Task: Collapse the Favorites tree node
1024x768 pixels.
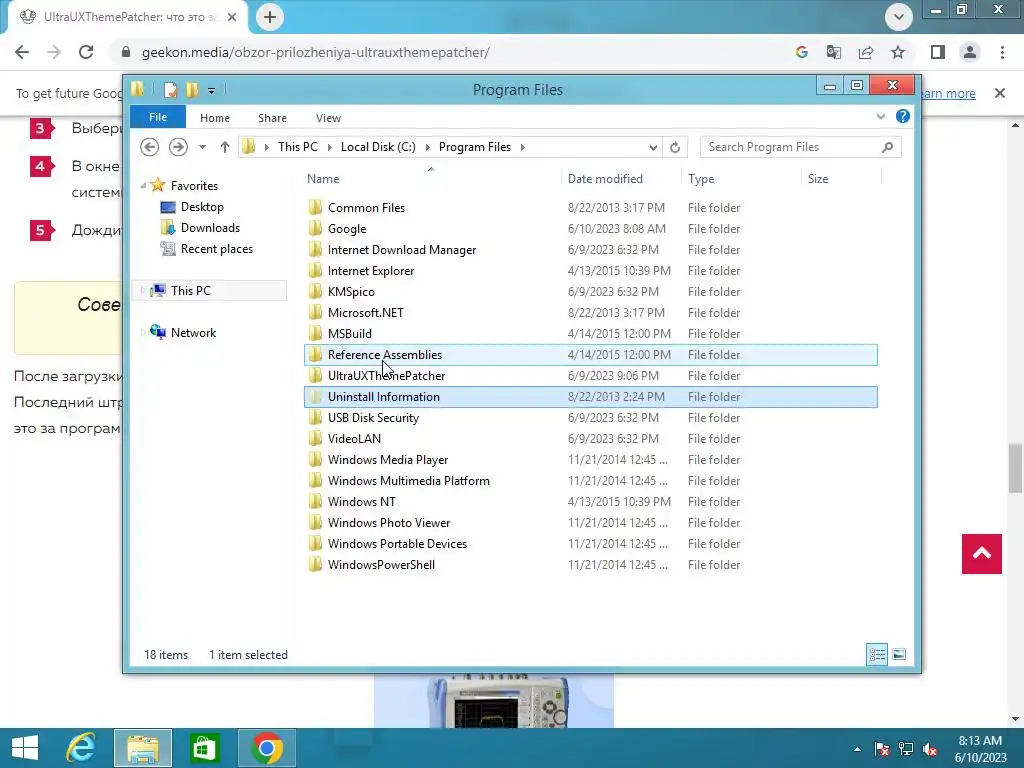Action: (x=143, y=186)
